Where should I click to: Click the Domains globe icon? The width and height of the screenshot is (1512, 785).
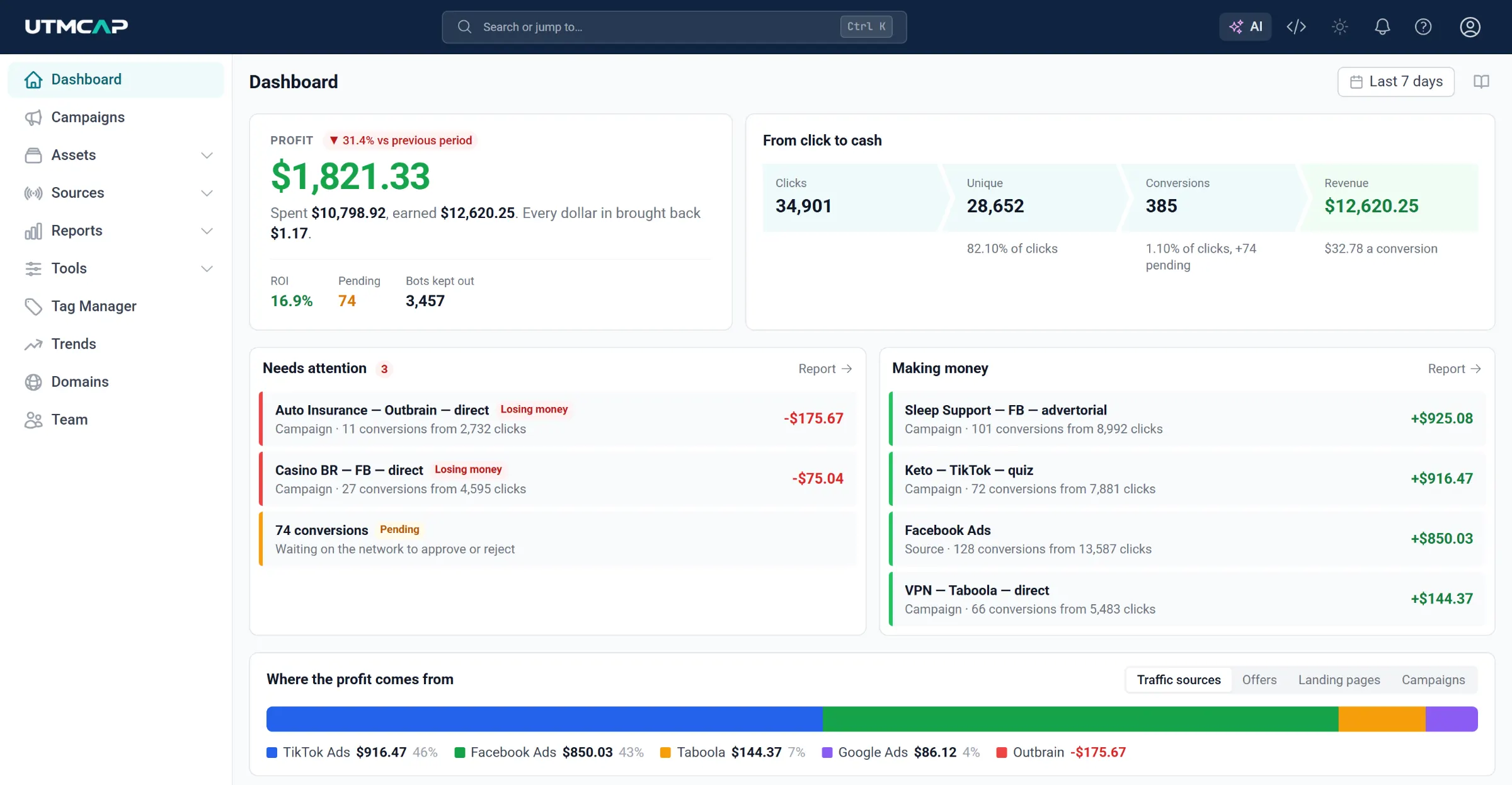[33, 382]
